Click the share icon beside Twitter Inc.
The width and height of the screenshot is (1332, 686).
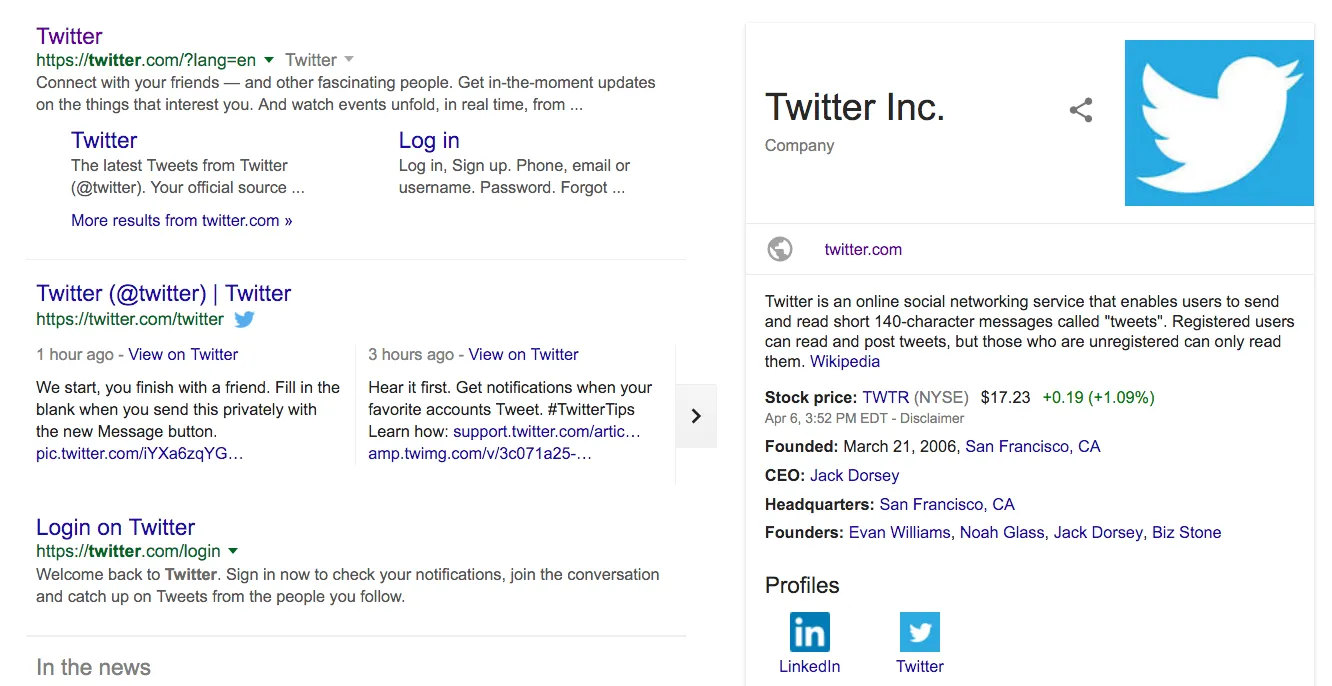pyautogui.click(x=1081, y=110)
